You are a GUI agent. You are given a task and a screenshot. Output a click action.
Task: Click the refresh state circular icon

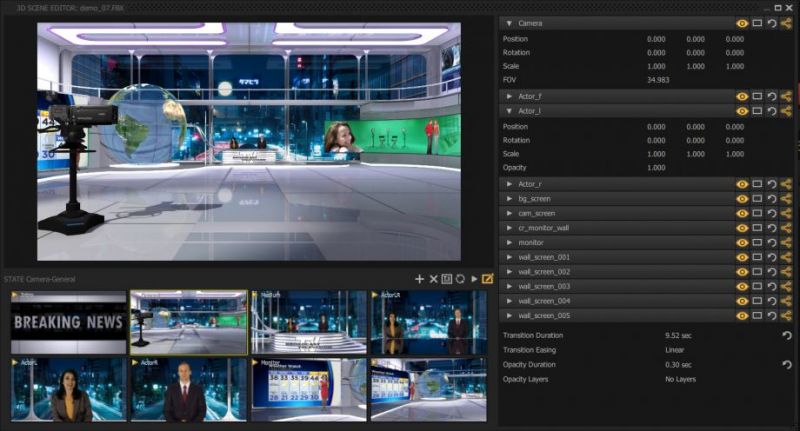(x=460, y=279)
